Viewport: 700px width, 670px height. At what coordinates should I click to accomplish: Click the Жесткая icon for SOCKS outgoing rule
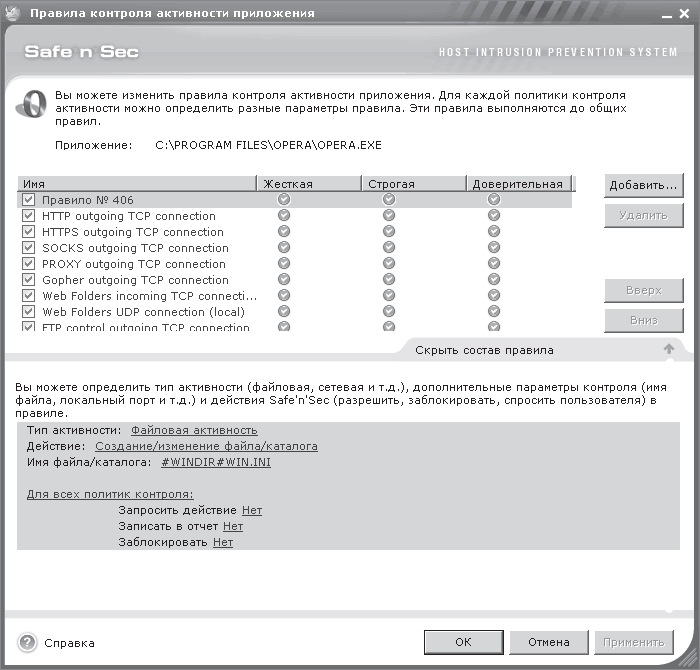284,248
